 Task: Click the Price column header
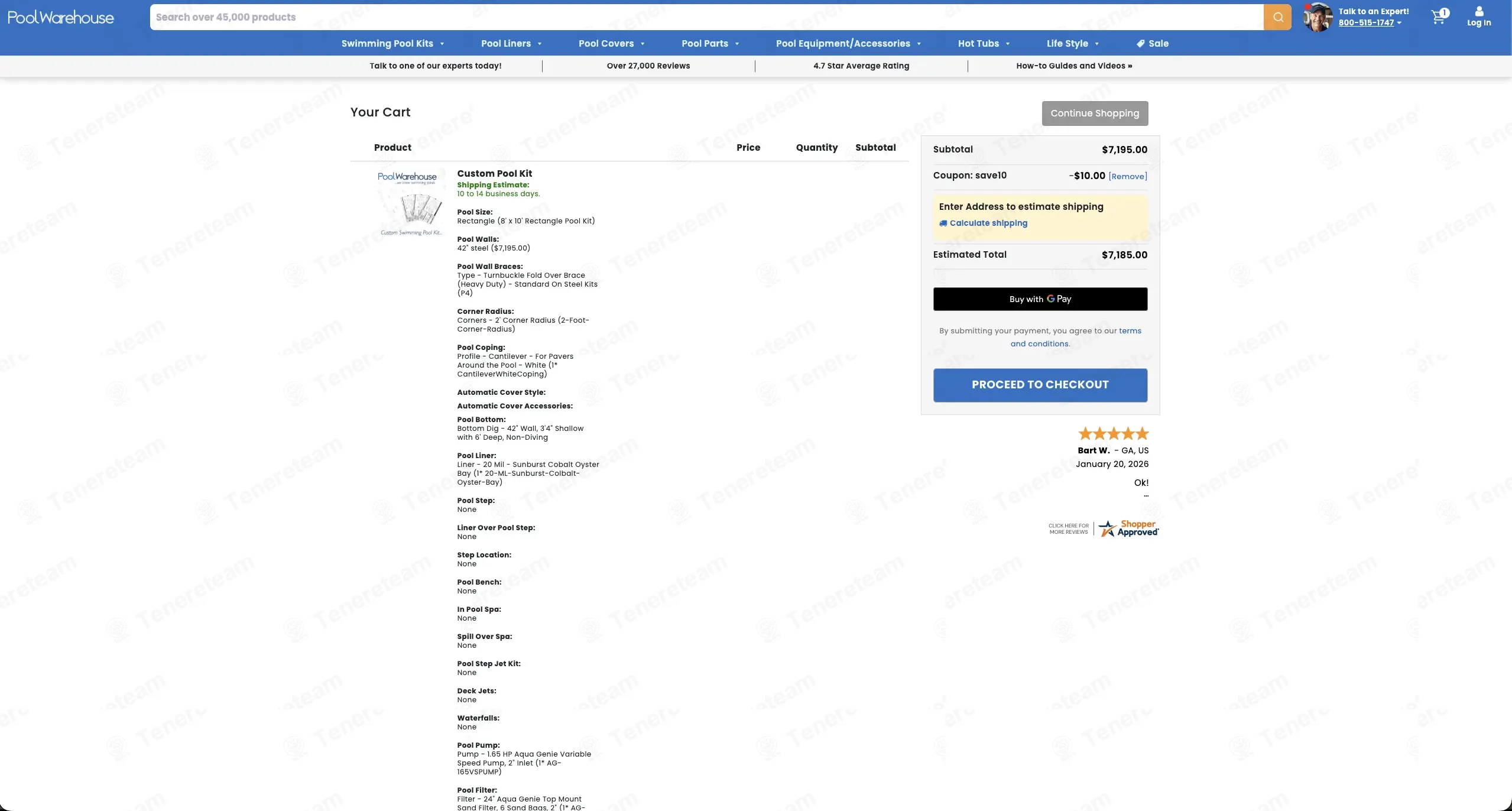[748, 147]
